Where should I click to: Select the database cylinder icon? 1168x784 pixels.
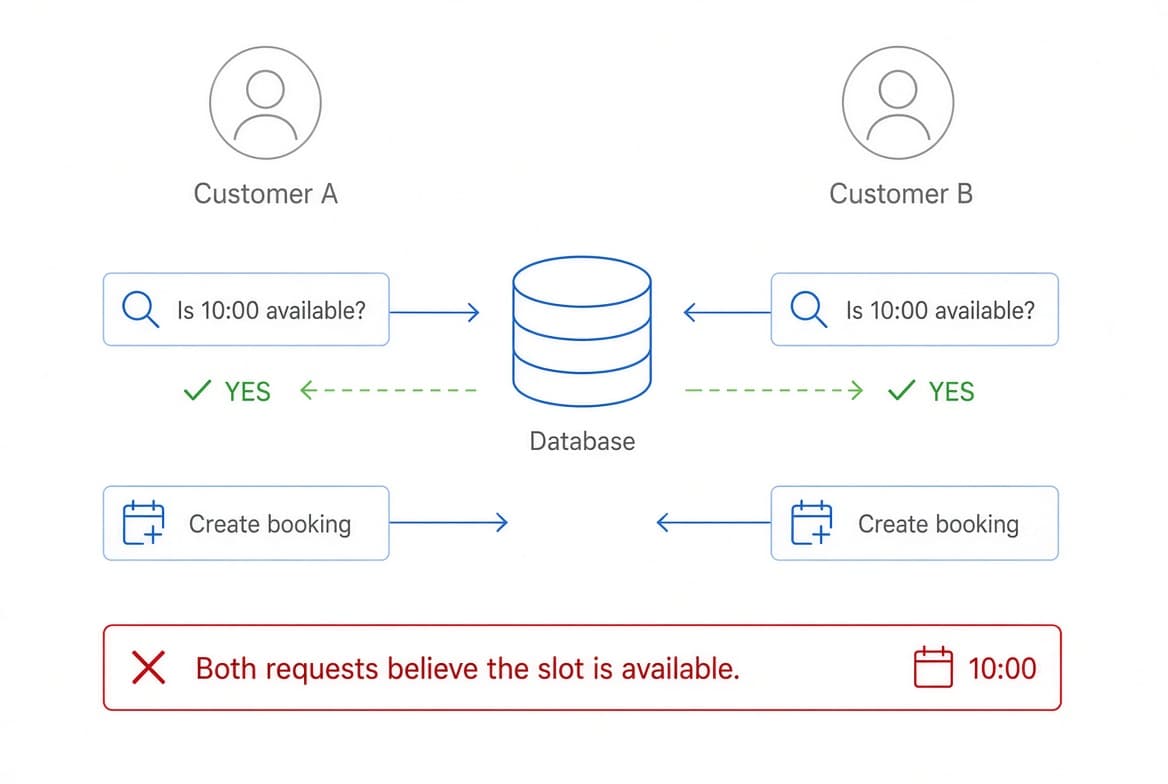coord(582,332)
